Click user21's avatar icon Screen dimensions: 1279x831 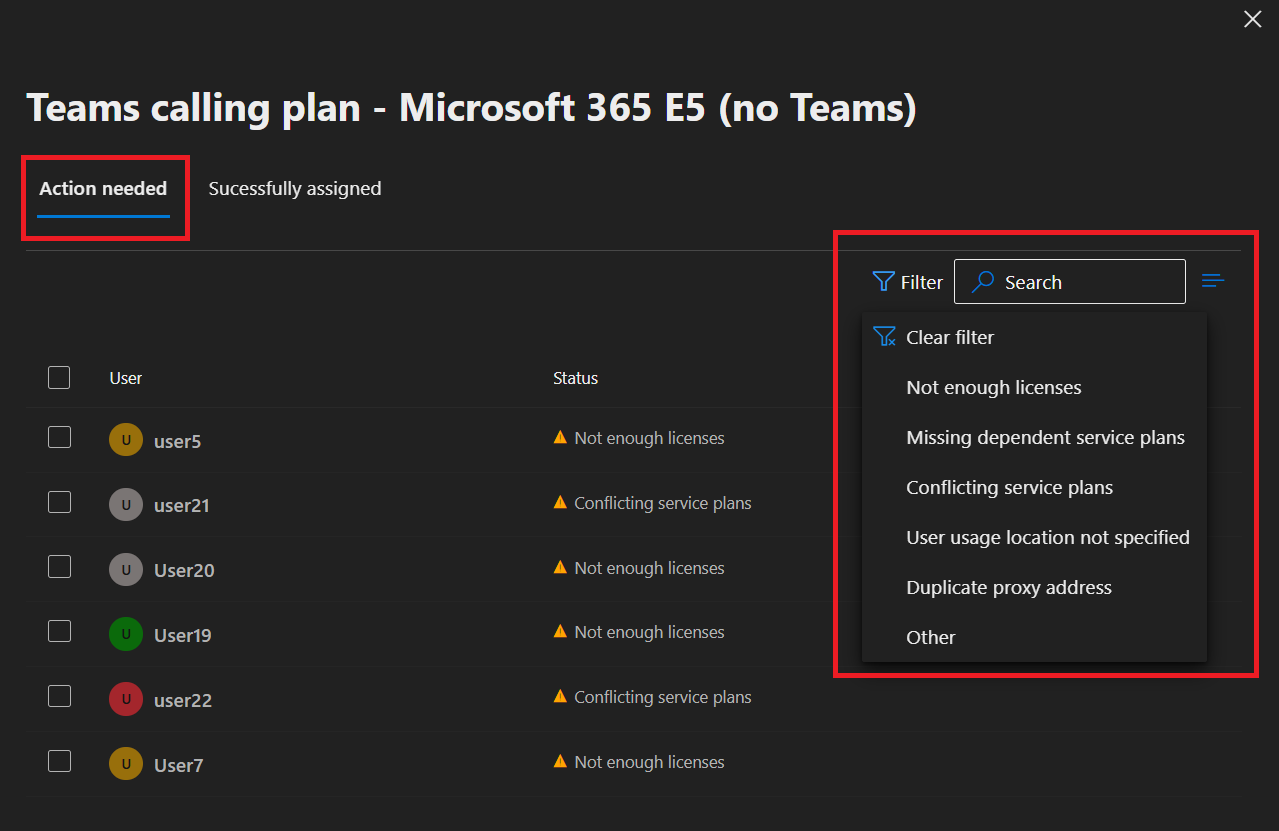125,504
